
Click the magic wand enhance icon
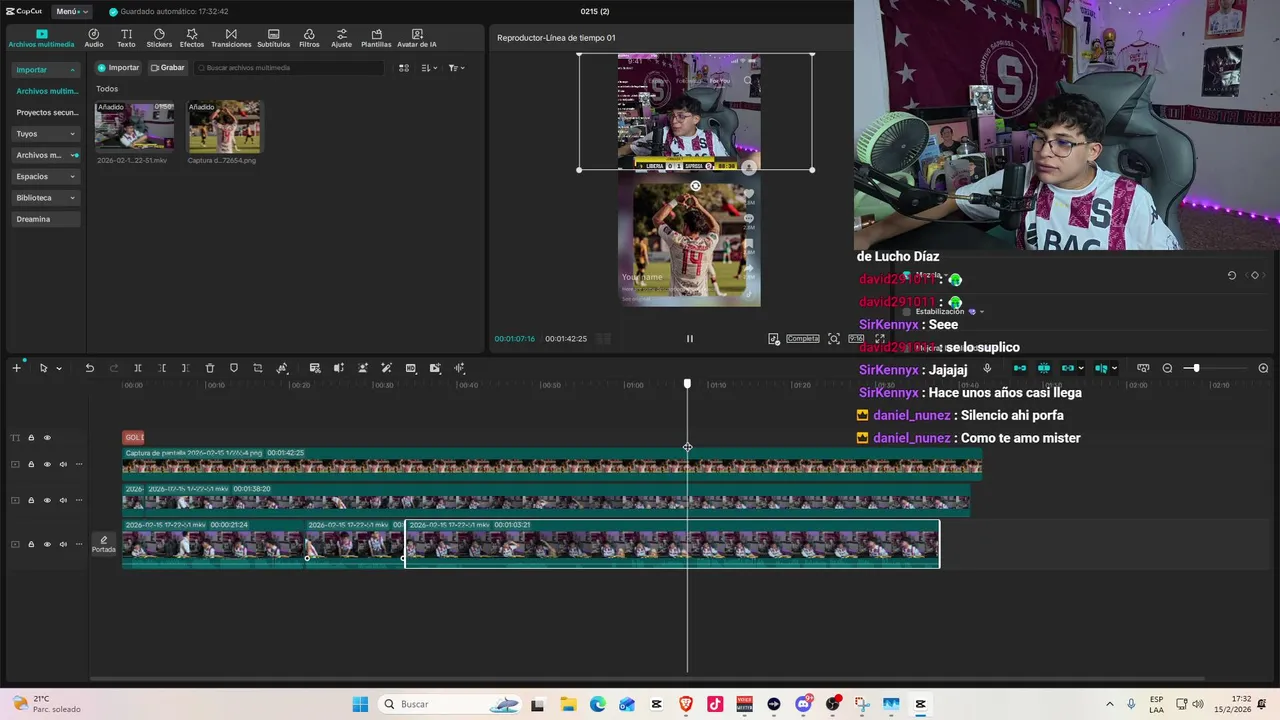(387, 368)
